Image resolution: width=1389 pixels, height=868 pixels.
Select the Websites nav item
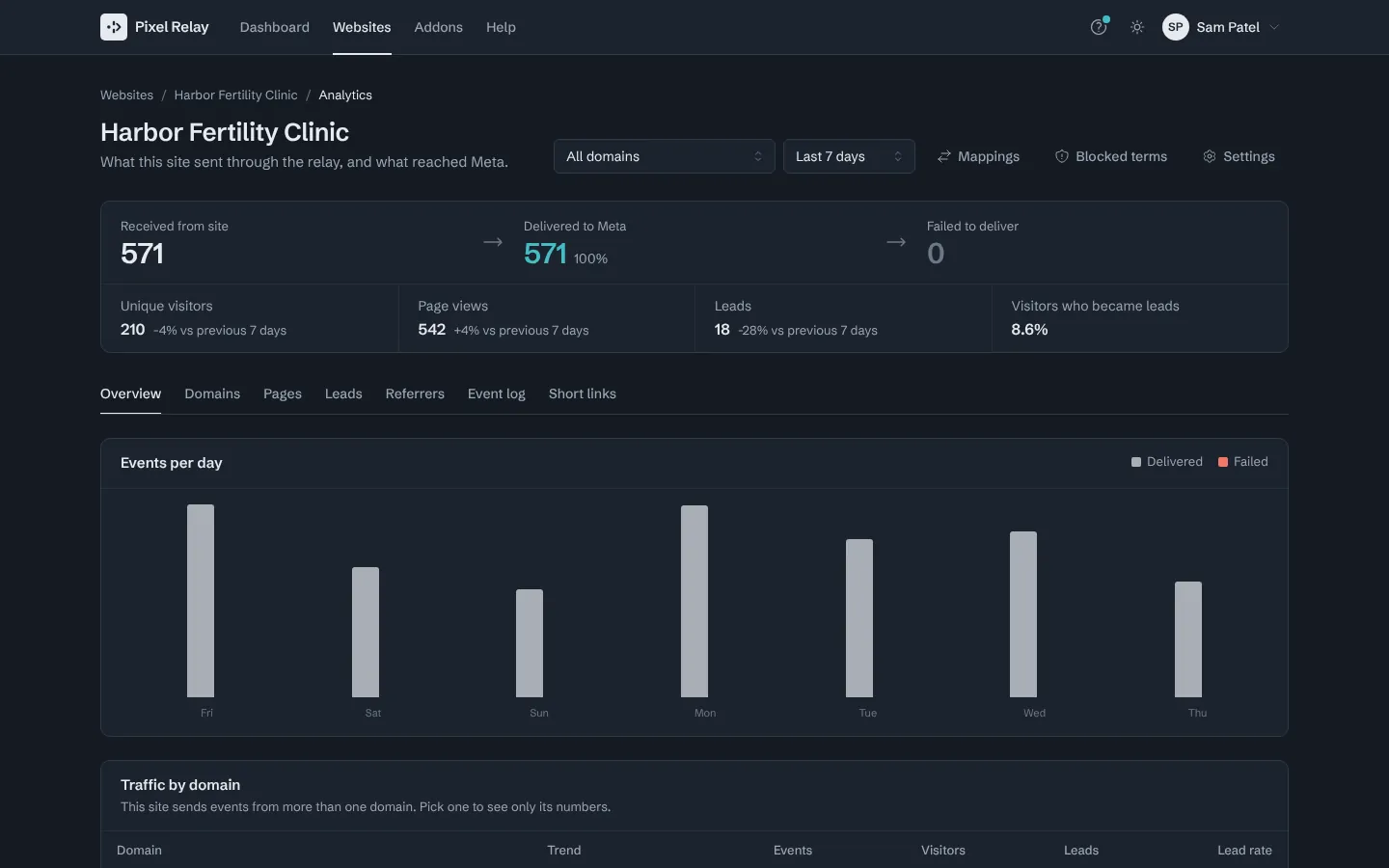(x=362, y=27)
